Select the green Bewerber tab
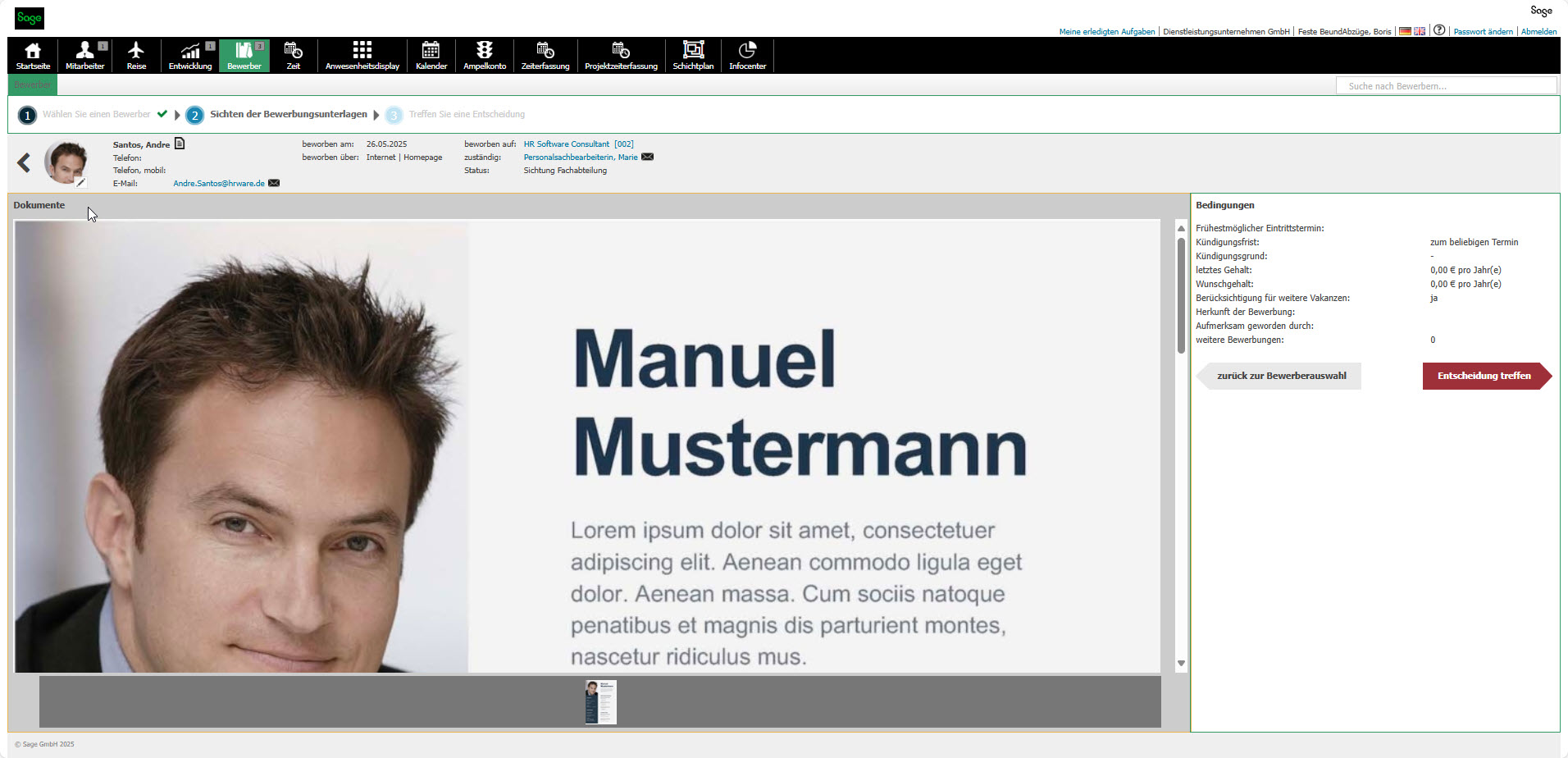The image size is (1568, 758). click(x=31, y=84)
